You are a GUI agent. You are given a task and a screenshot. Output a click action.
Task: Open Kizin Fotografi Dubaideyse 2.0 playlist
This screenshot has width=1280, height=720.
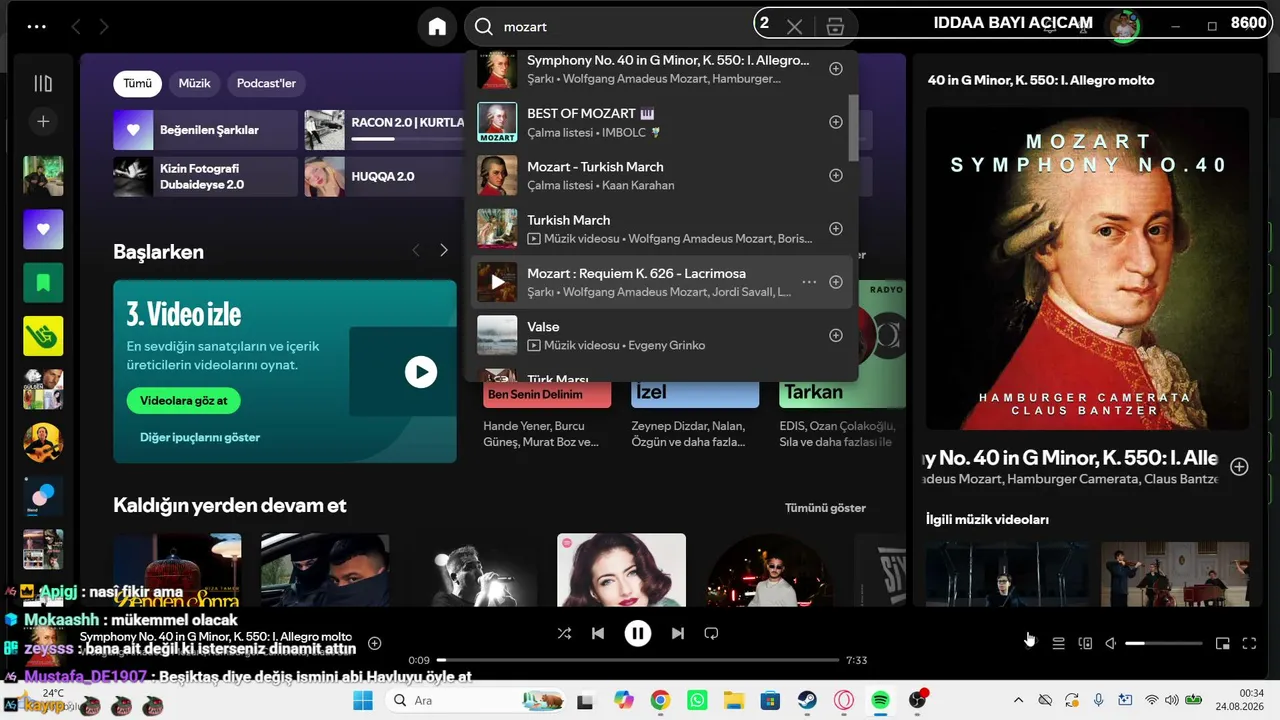(205, 177)
